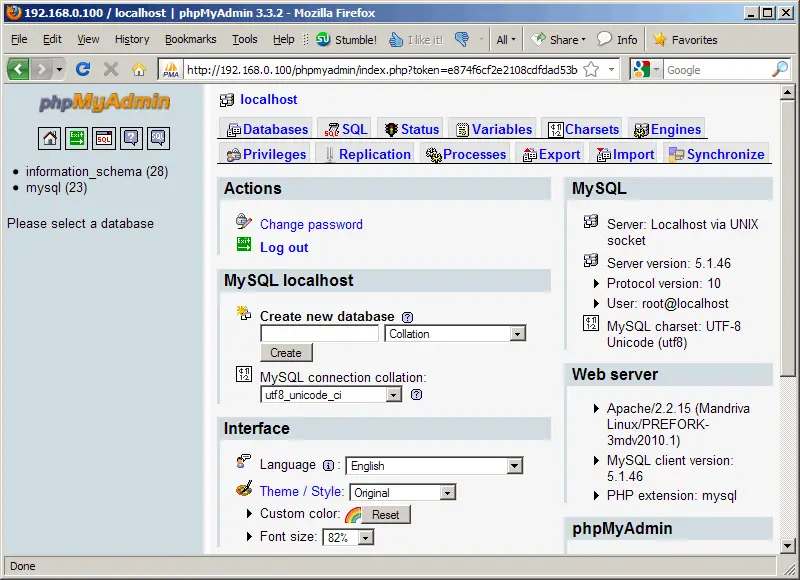
Task: Open the mysql (23) database
Action: [57, 188]
